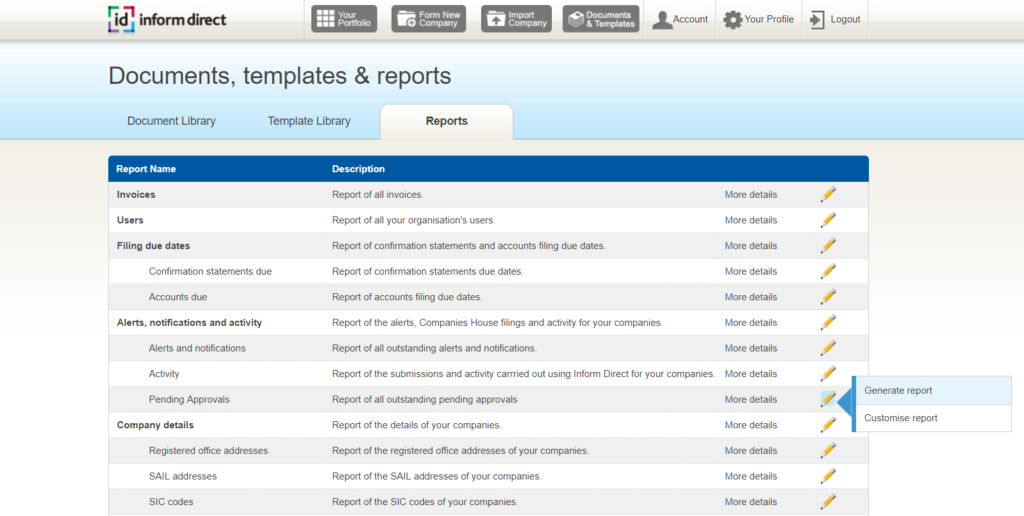Open the Import Company option
Screen dimensions: 1024x516
515,19
